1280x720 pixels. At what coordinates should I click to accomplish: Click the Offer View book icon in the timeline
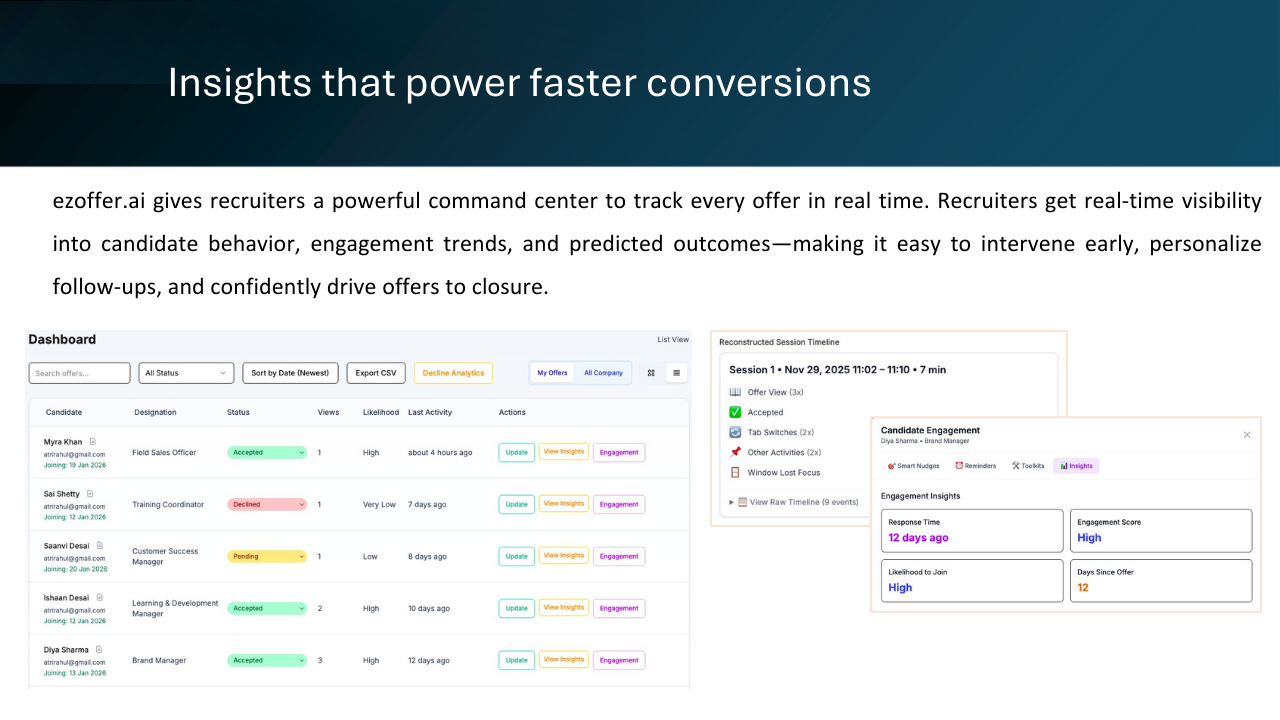pos(735,392)
